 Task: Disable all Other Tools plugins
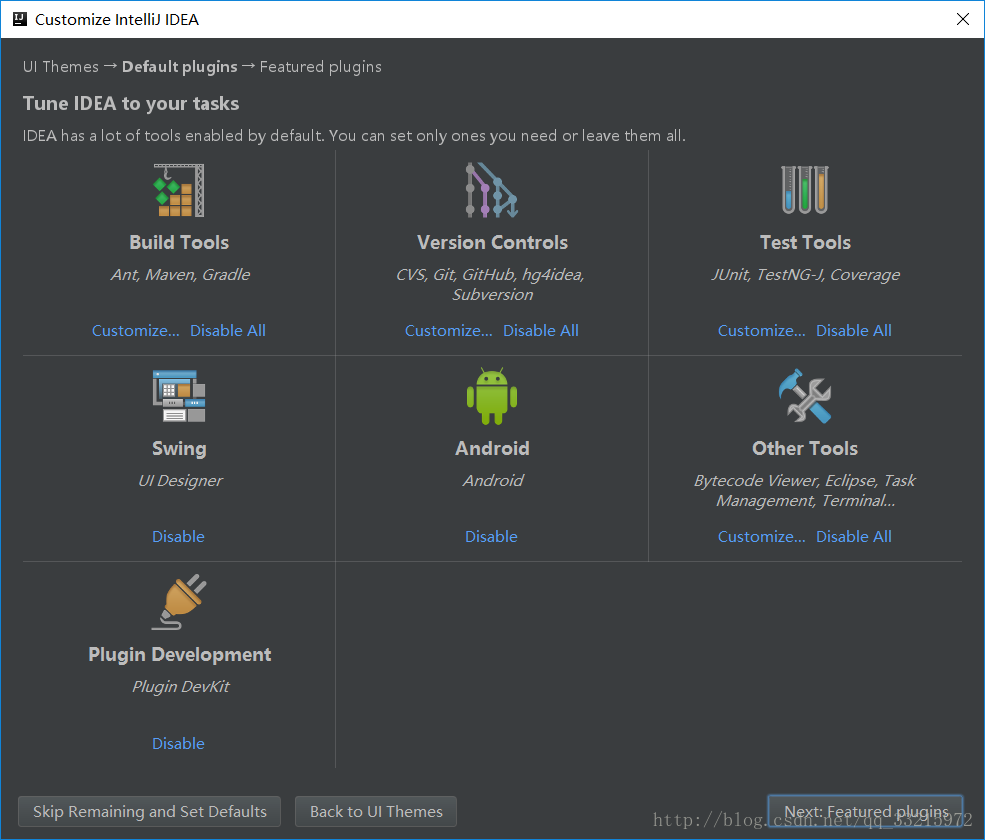(x=854, y=537)
